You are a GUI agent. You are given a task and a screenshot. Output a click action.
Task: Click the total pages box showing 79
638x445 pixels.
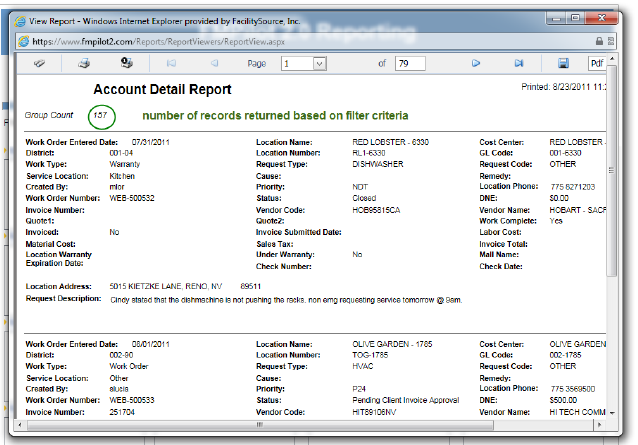pyautogui.click(x=409, y=63)
